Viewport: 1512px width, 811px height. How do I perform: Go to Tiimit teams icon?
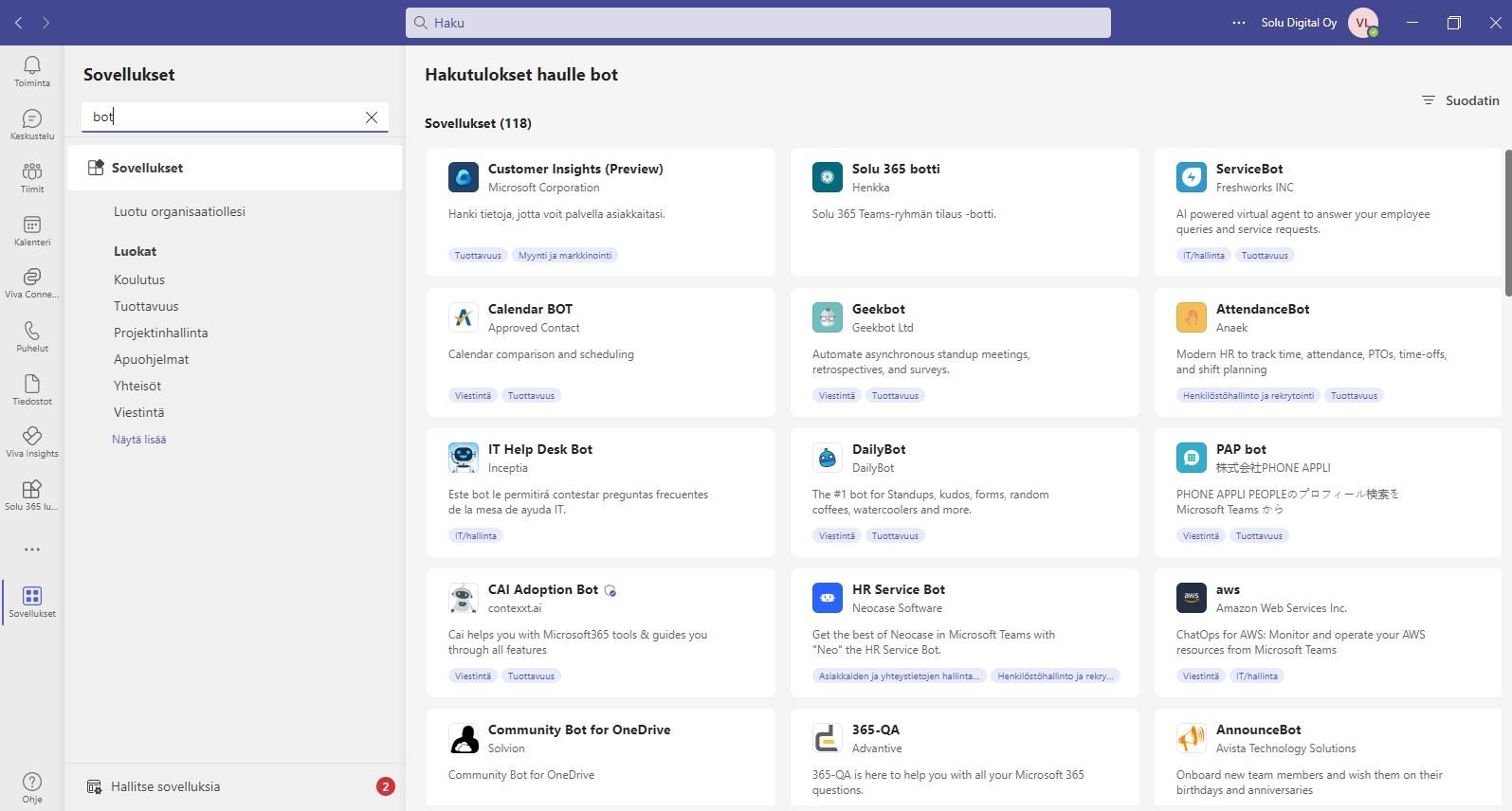tap(32, 176)
